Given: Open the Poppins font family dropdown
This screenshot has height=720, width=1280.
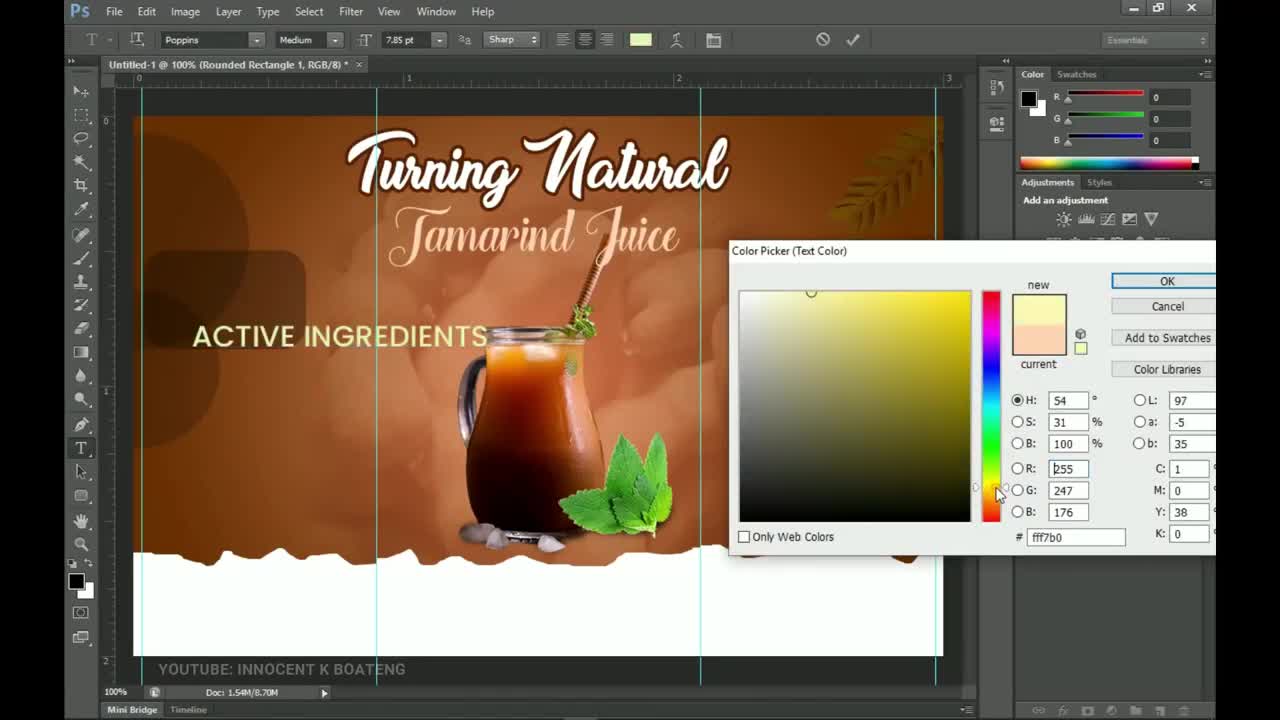Looking at the screenshot, I should click(256, 40).
